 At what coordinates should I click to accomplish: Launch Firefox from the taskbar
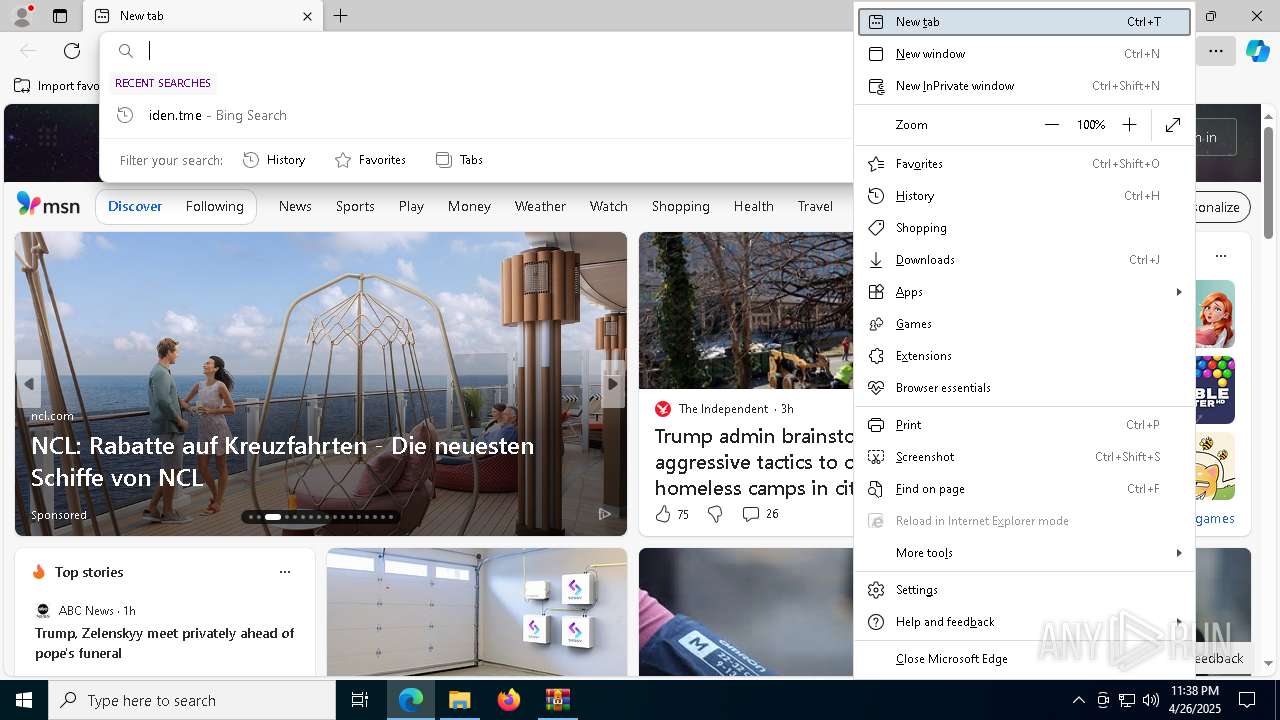coord(508,700)
